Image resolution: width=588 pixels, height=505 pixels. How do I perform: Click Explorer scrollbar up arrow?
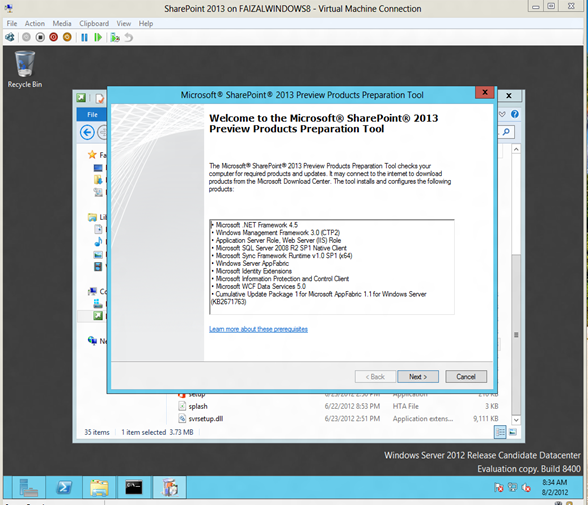[516, 149]
